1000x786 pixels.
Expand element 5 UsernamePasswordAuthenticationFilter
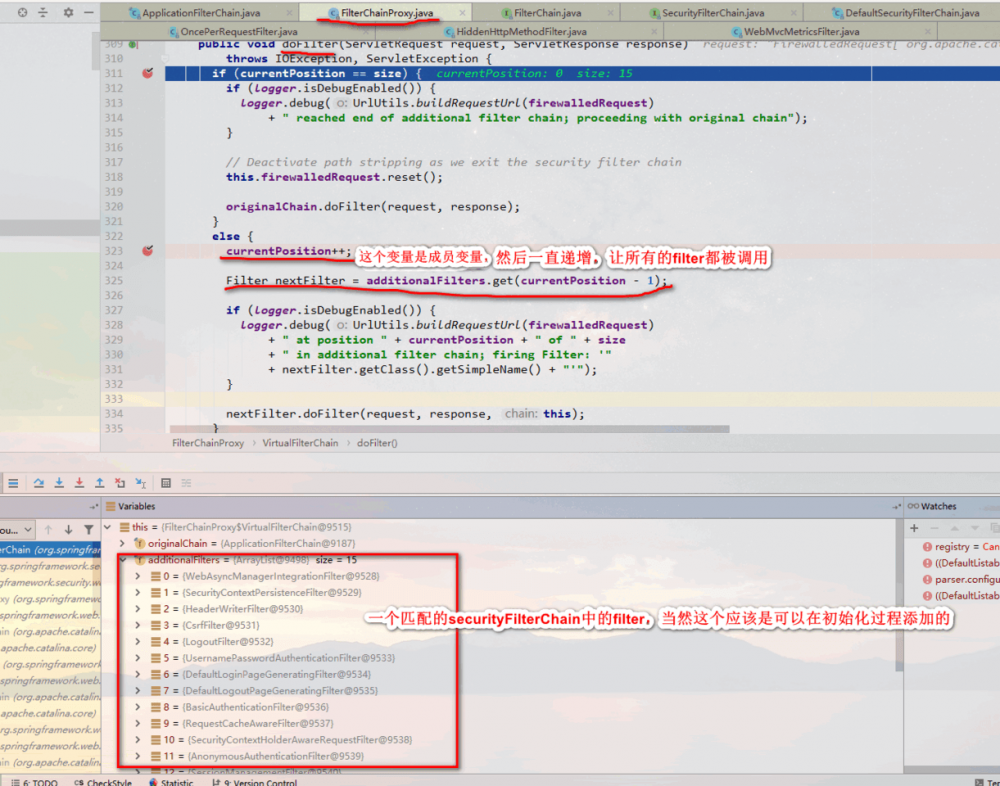point(137,658)
